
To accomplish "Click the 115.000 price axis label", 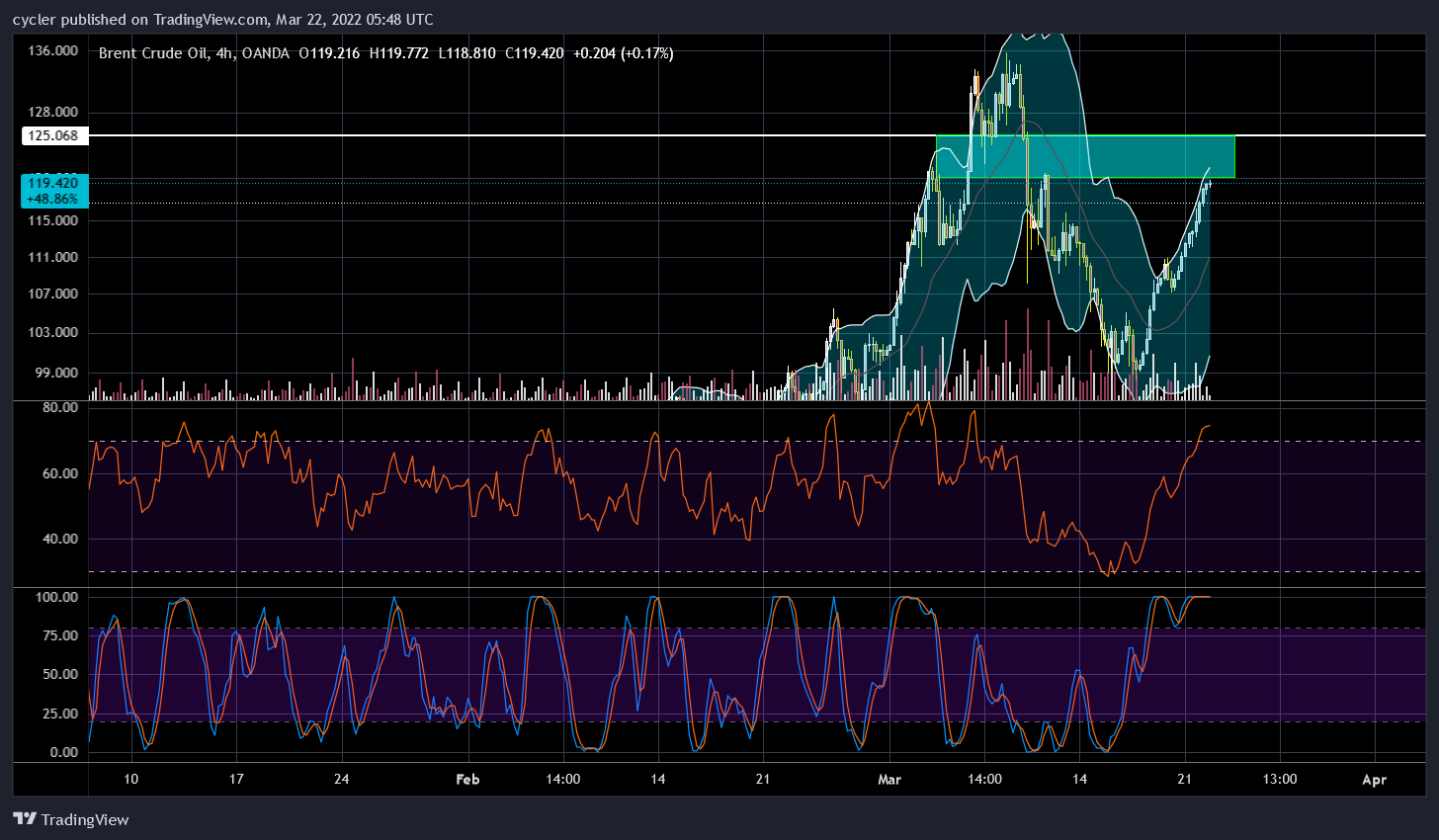I will (52, 219).
